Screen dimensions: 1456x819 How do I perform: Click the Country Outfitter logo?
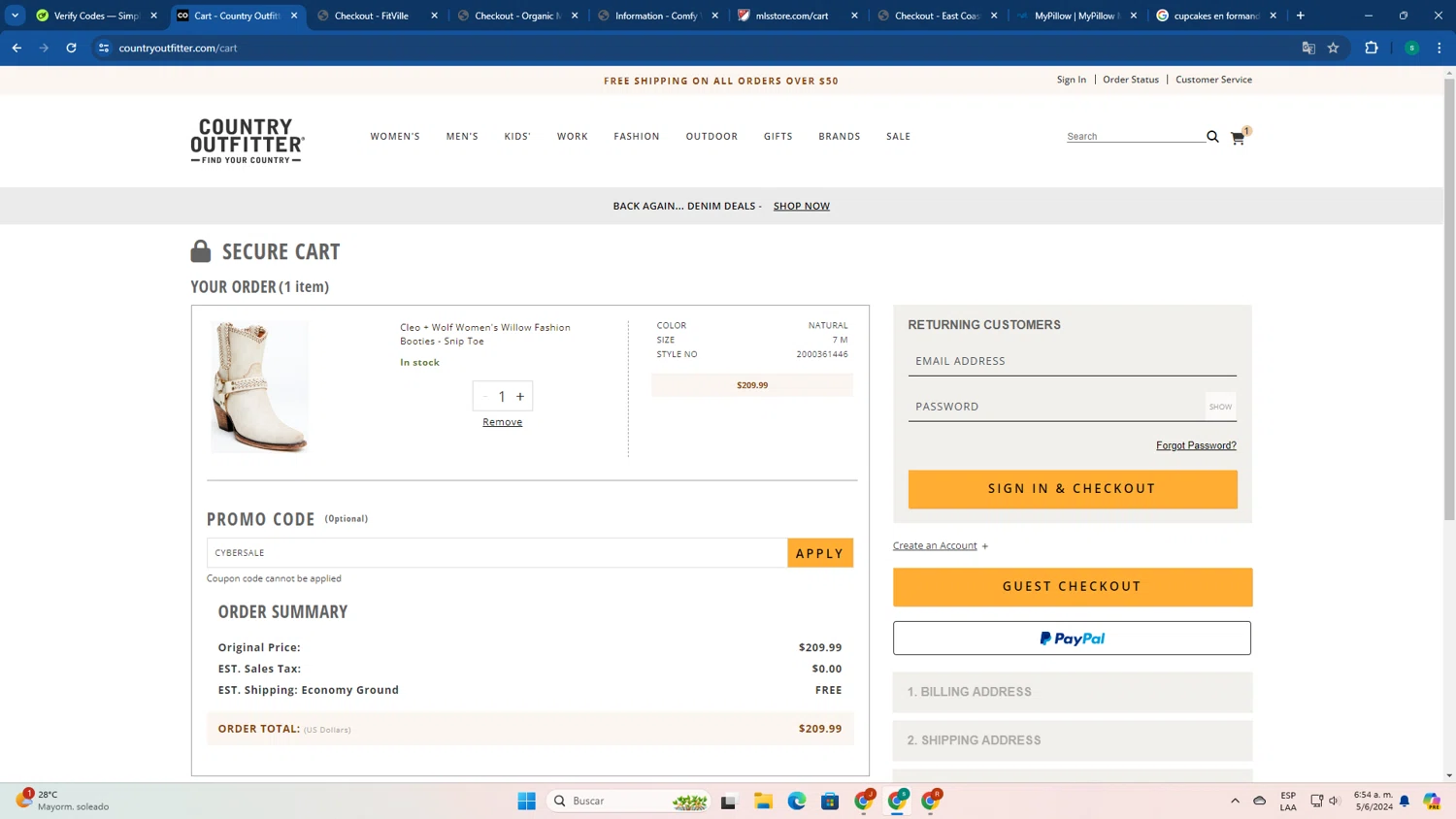pos(248,141)
